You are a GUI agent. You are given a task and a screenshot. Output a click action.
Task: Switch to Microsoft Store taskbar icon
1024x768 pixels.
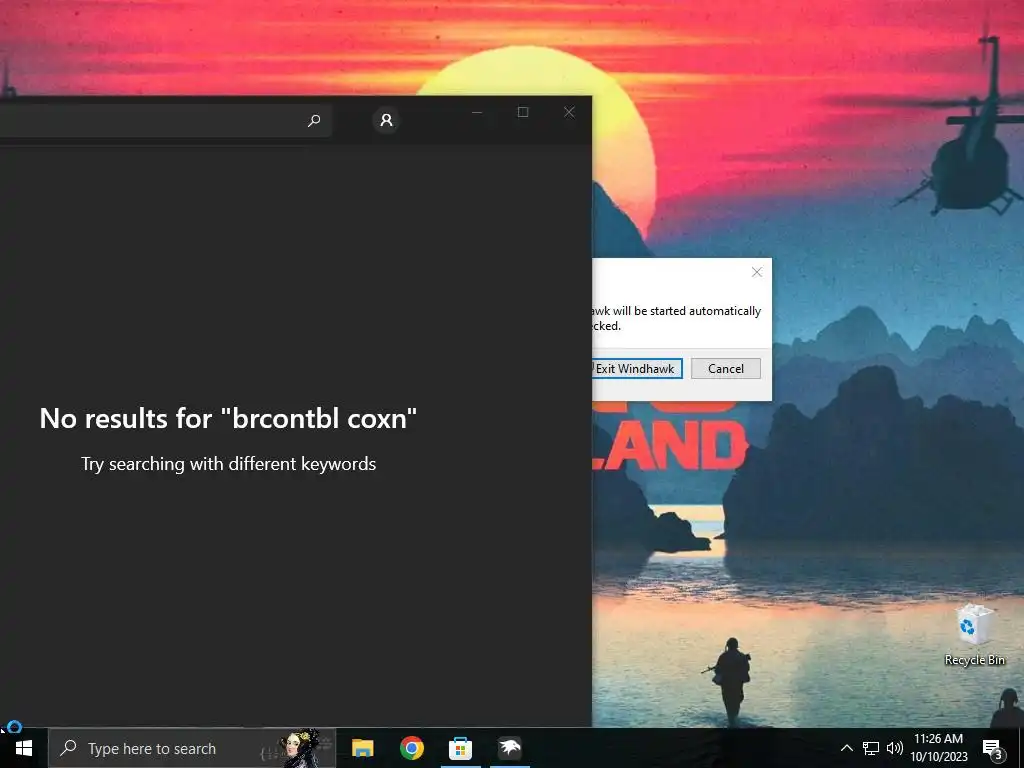click(x=460, y=748)
